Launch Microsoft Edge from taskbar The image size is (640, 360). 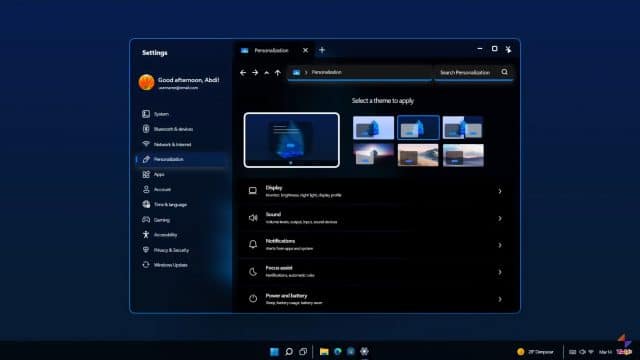pyautogui.click(x=338, y=351)
